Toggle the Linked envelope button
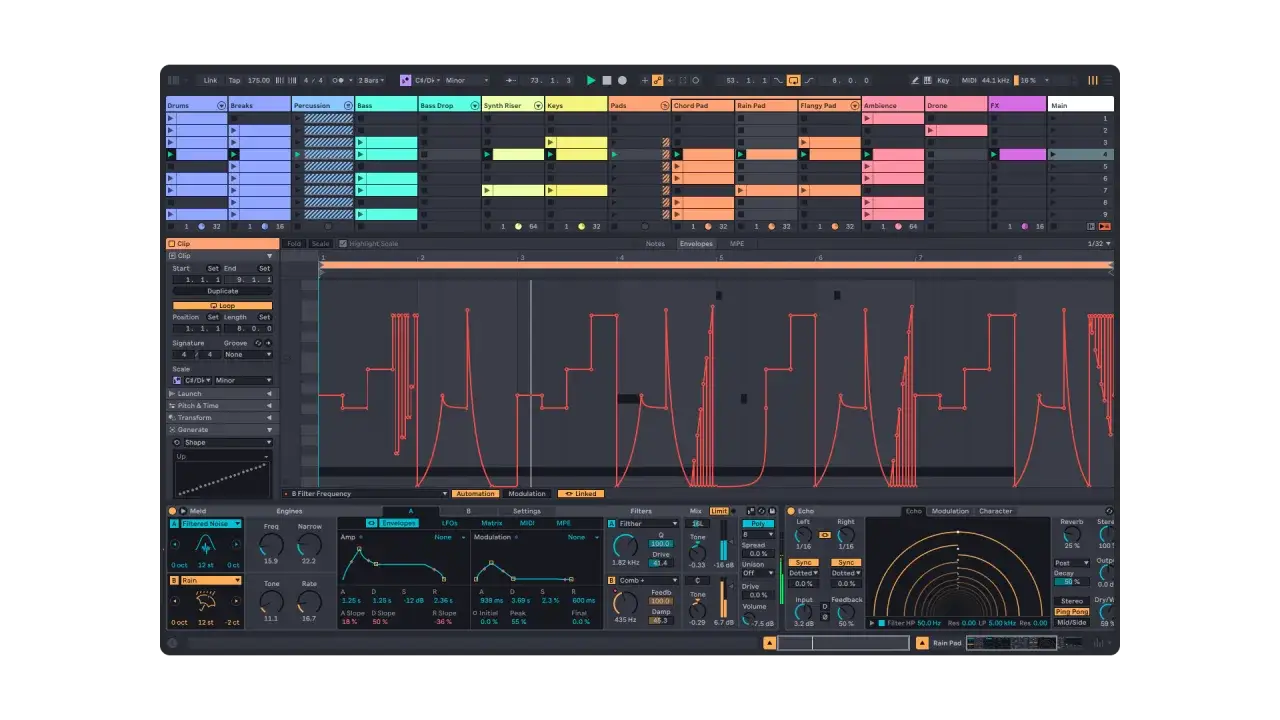1280x720 pixels. 580,493
